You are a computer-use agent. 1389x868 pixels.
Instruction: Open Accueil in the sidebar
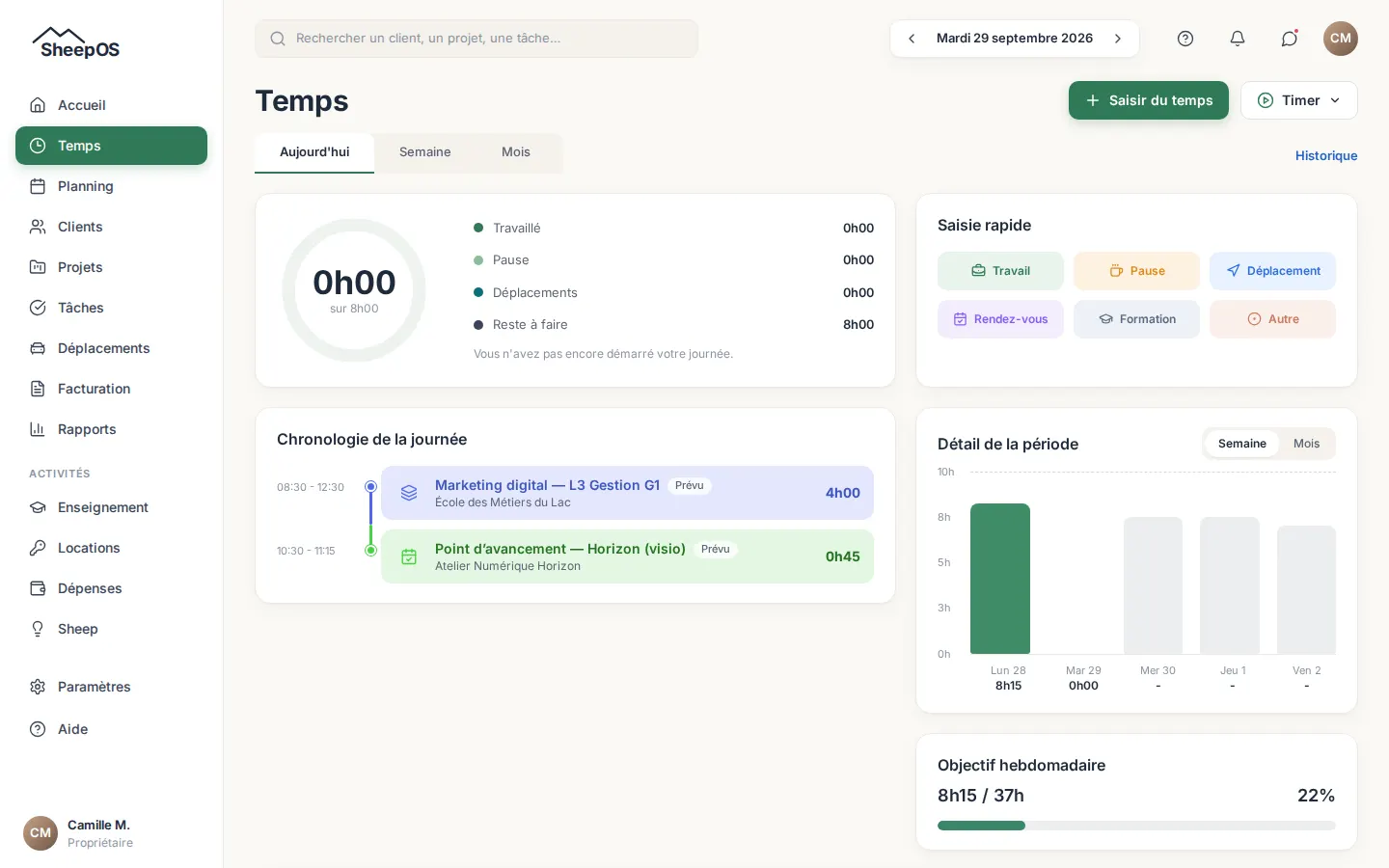point(111,105)
